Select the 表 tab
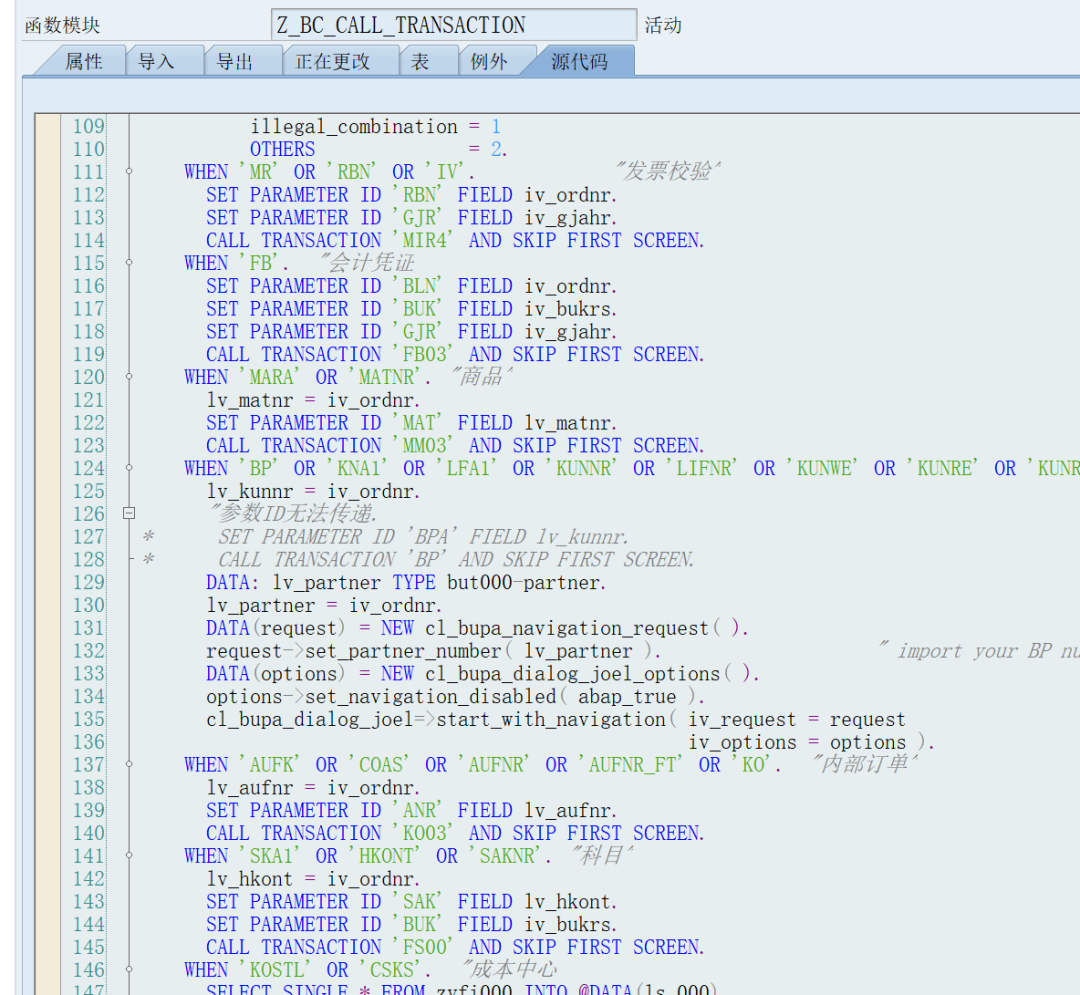 [x=419, y=61]
